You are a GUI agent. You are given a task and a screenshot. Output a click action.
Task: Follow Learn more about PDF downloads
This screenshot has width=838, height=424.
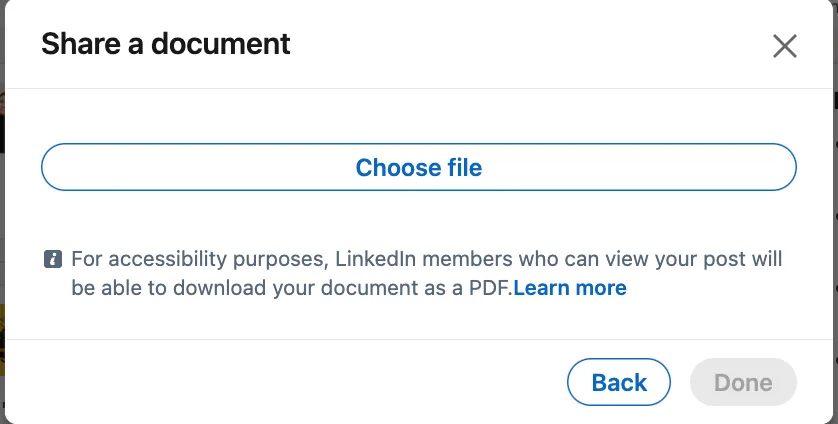(570, 288)
